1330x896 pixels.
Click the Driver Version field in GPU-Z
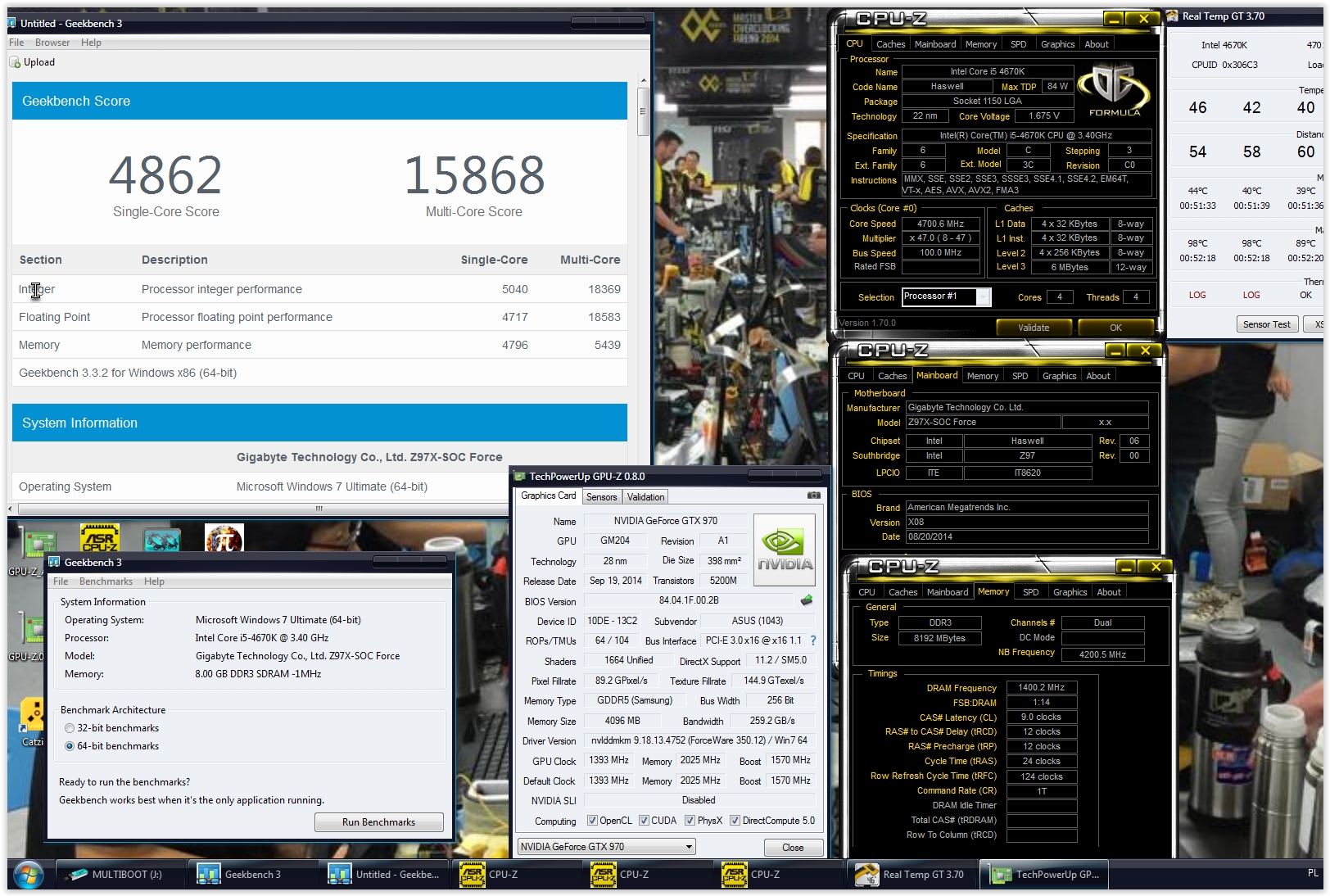(699, 740)
